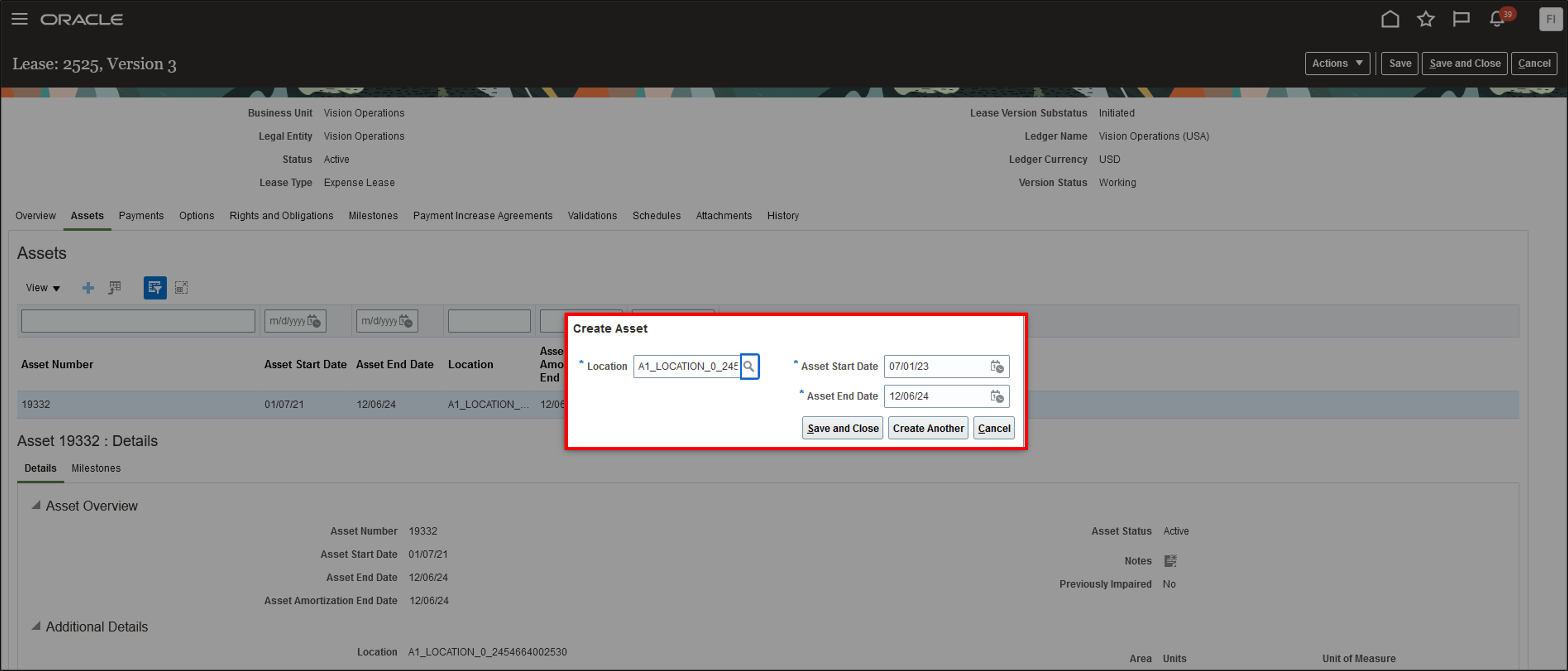The width and height of the screenshot is (1568, 671).
Task: Open the Notes icon
Action: tap(1170, 561)
